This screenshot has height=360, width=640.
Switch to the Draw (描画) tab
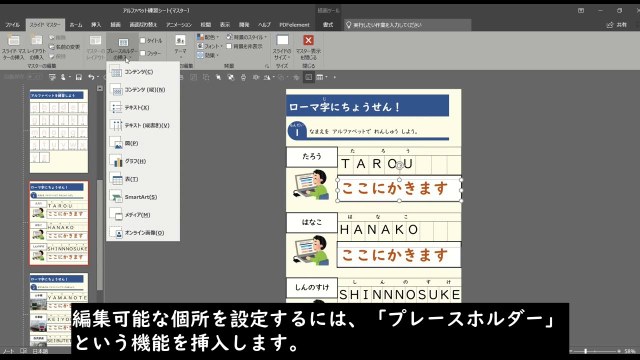[116, 25]
